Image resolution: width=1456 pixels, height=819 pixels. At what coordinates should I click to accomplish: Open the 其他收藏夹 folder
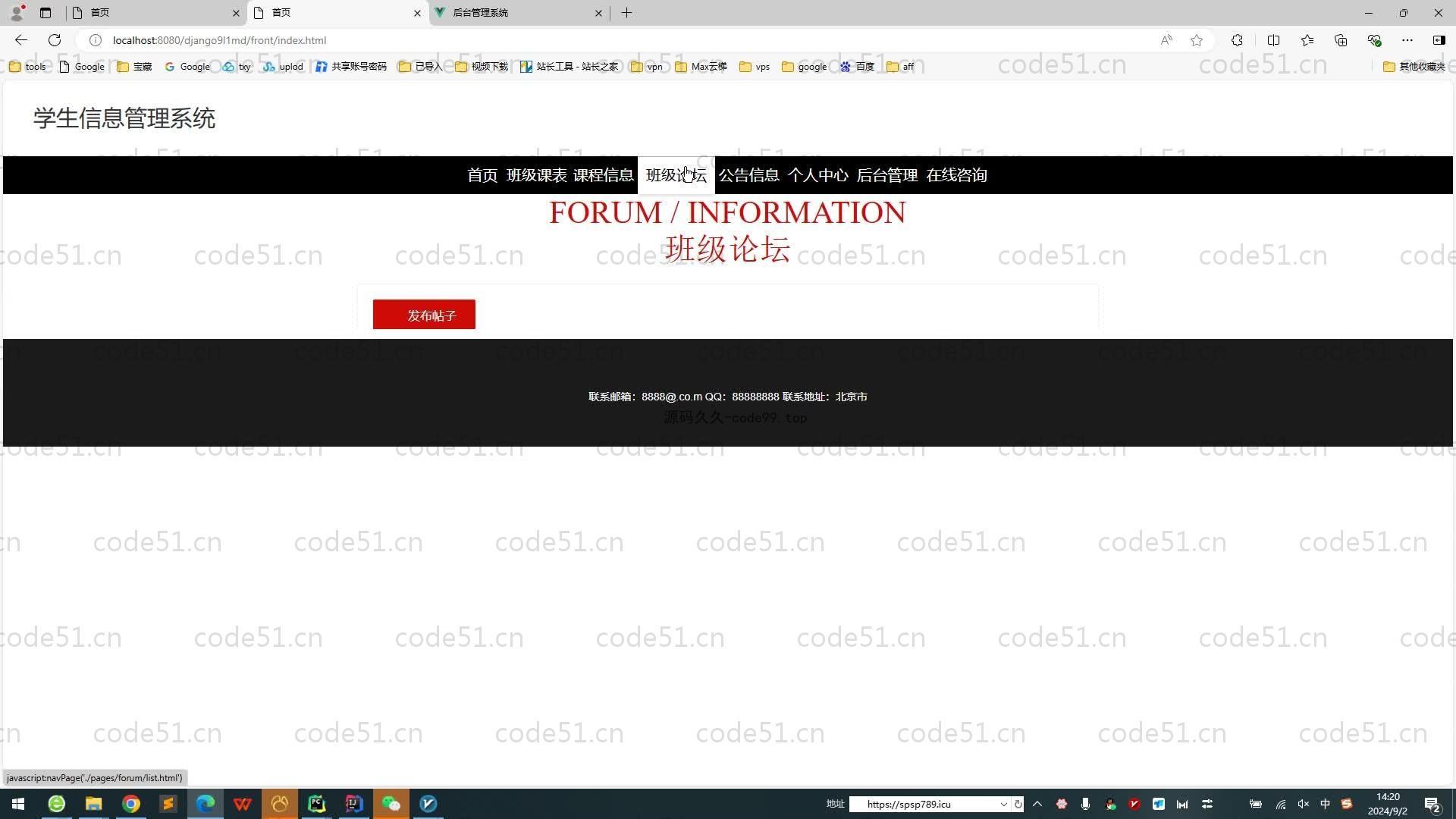pyautogui.click(x=1414, y=67)
